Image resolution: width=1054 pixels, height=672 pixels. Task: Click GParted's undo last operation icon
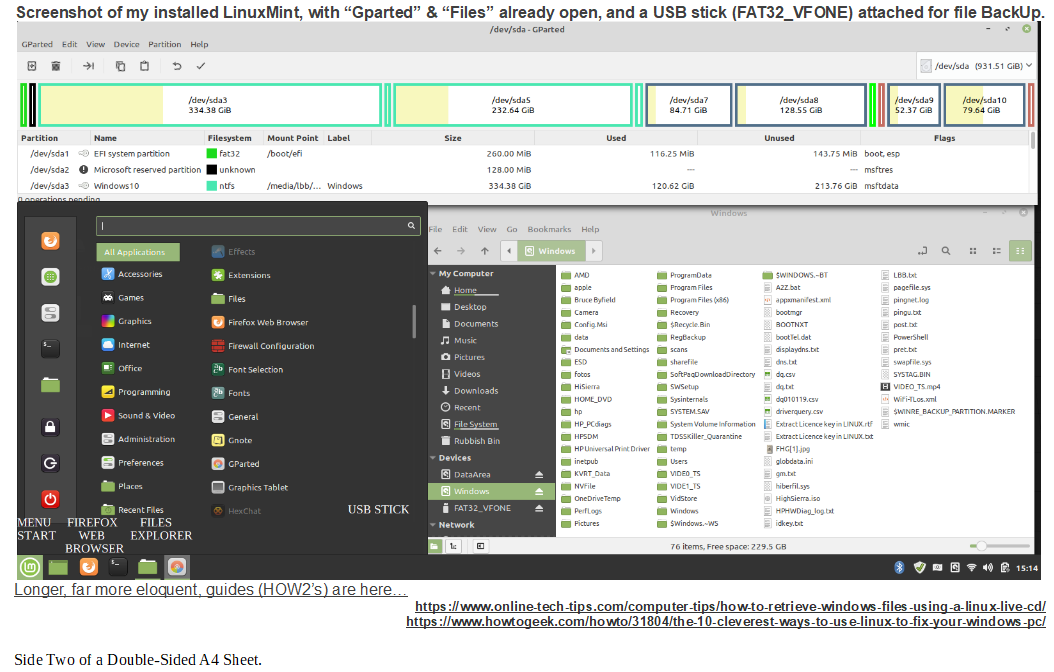click(x=177, y=66)
